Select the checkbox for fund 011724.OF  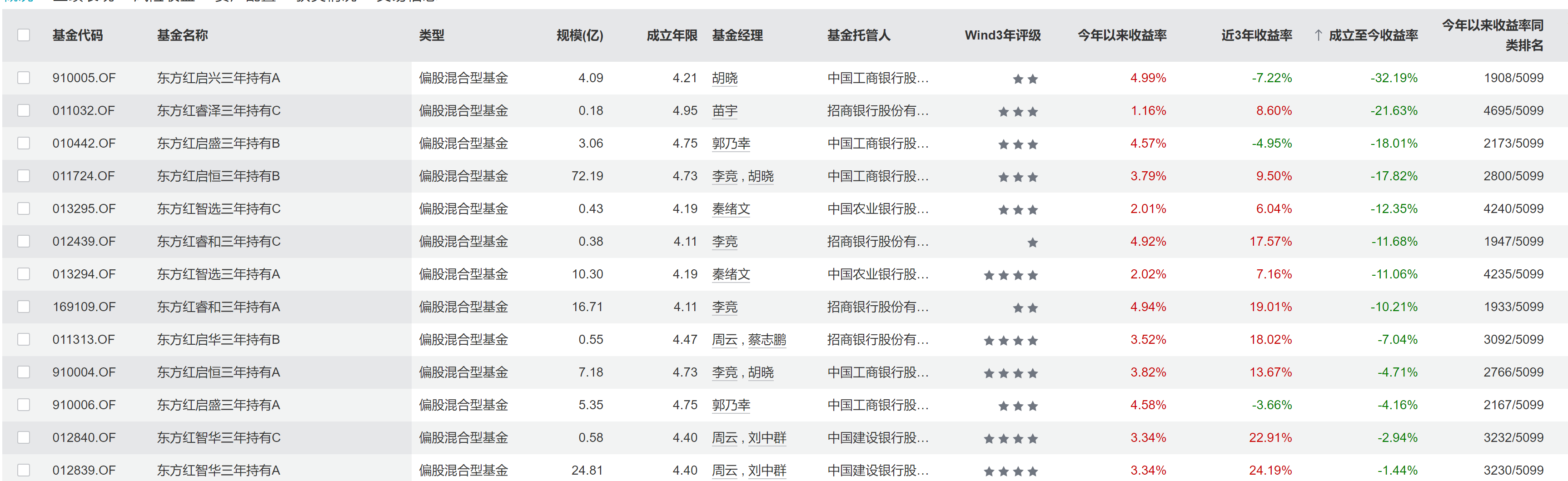[24, 176]
